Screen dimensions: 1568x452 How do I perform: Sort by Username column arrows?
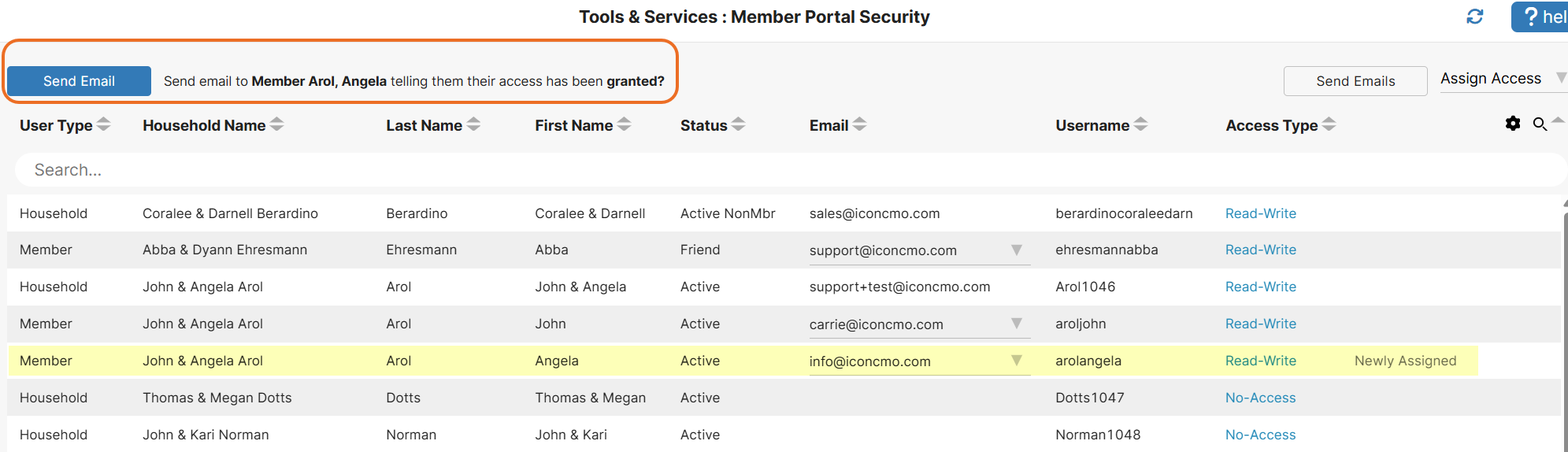(x=1140, y=124)
